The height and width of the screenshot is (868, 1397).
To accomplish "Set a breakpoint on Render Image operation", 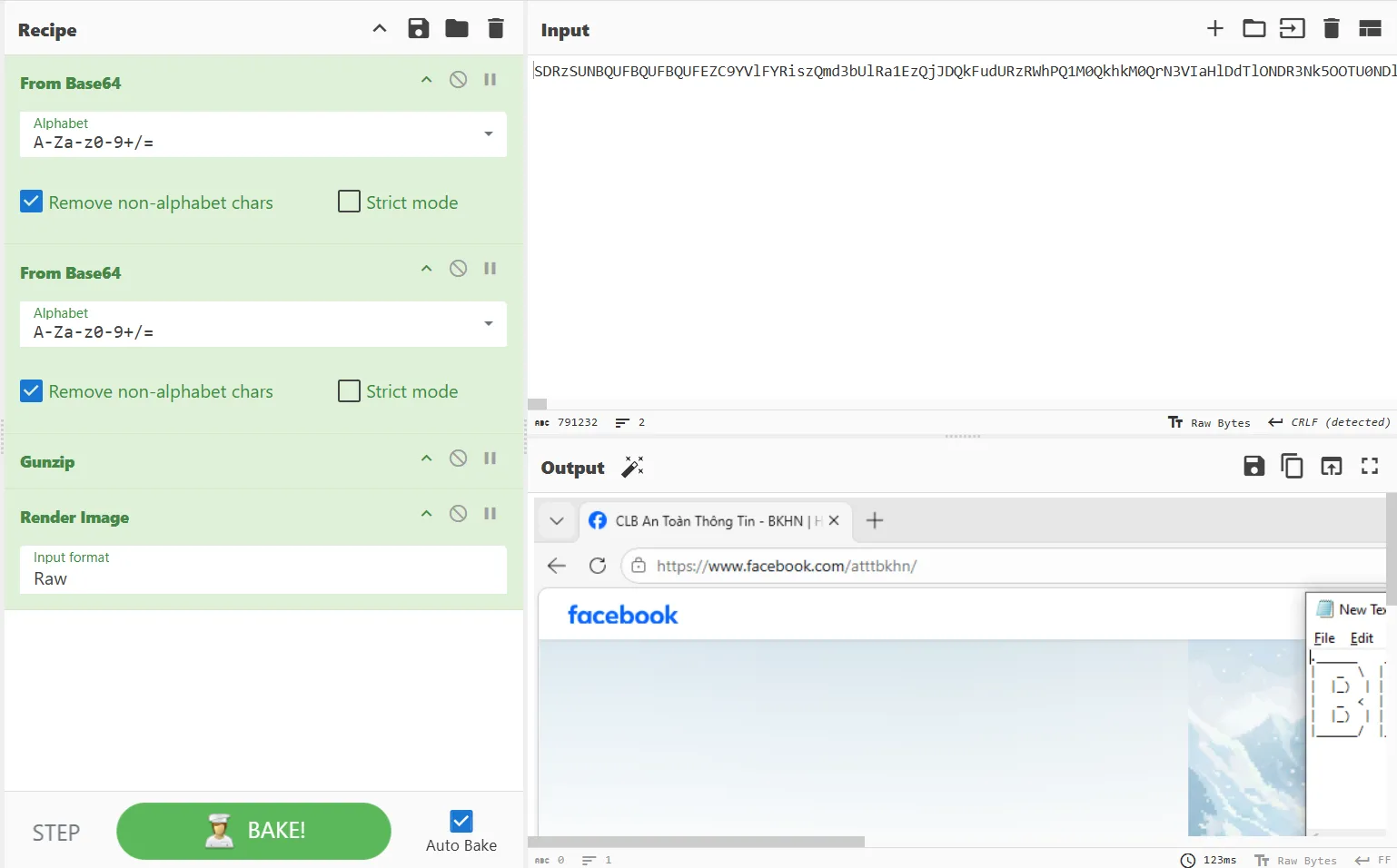I will coord(490,514).
